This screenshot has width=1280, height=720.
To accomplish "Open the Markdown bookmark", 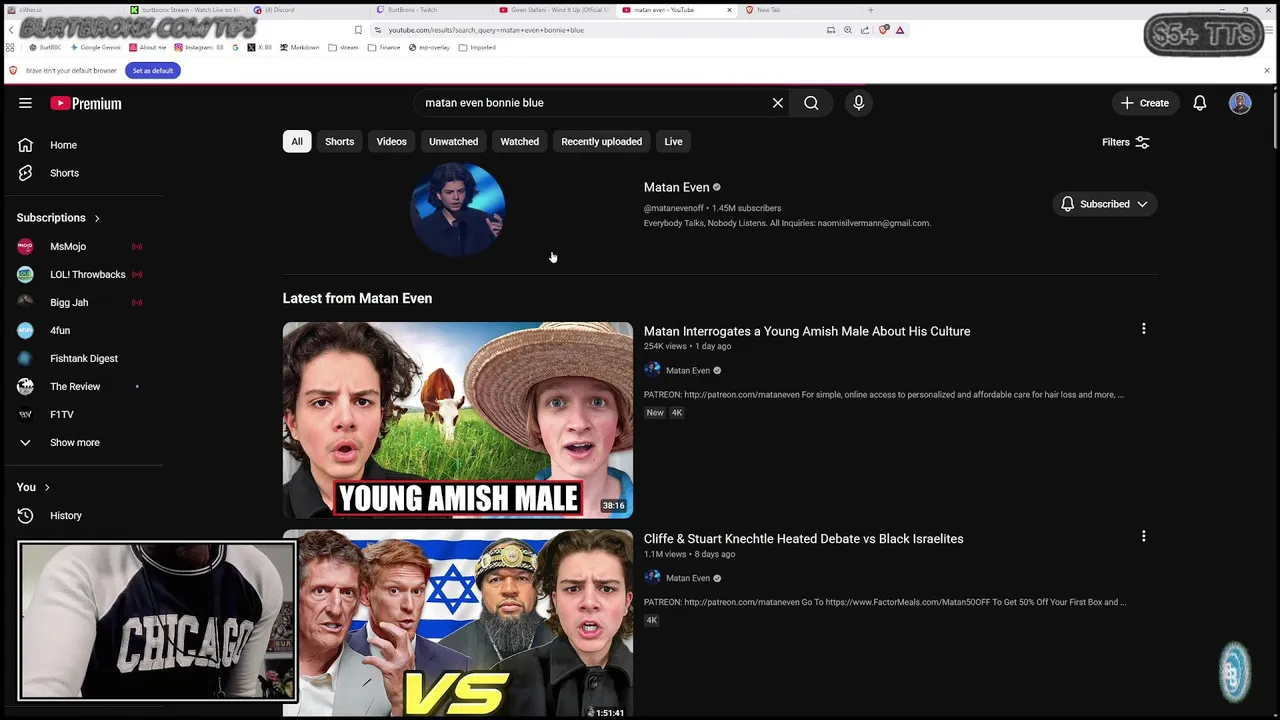I will [x=300, y=47].
